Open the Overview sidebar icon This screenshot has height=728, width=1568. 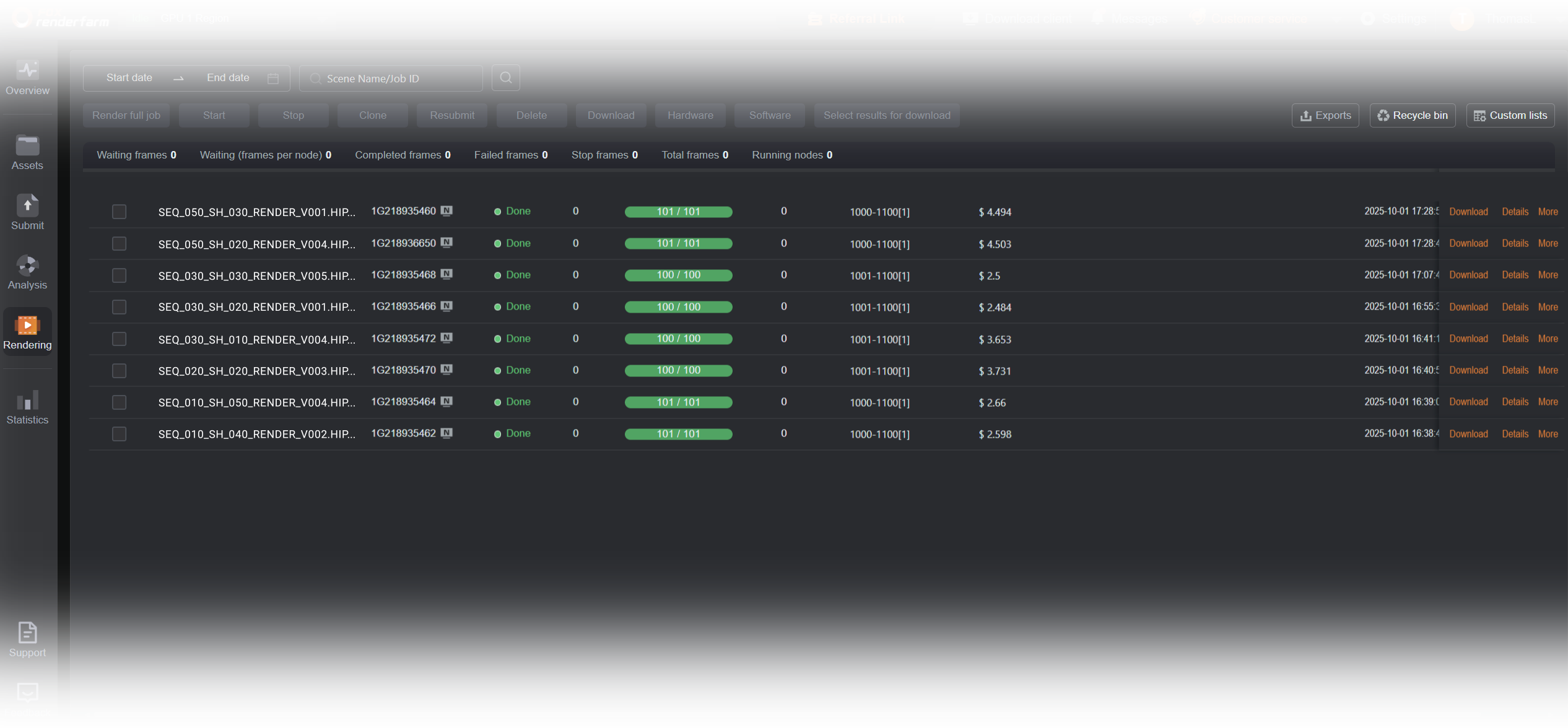(x=27, y=70)
